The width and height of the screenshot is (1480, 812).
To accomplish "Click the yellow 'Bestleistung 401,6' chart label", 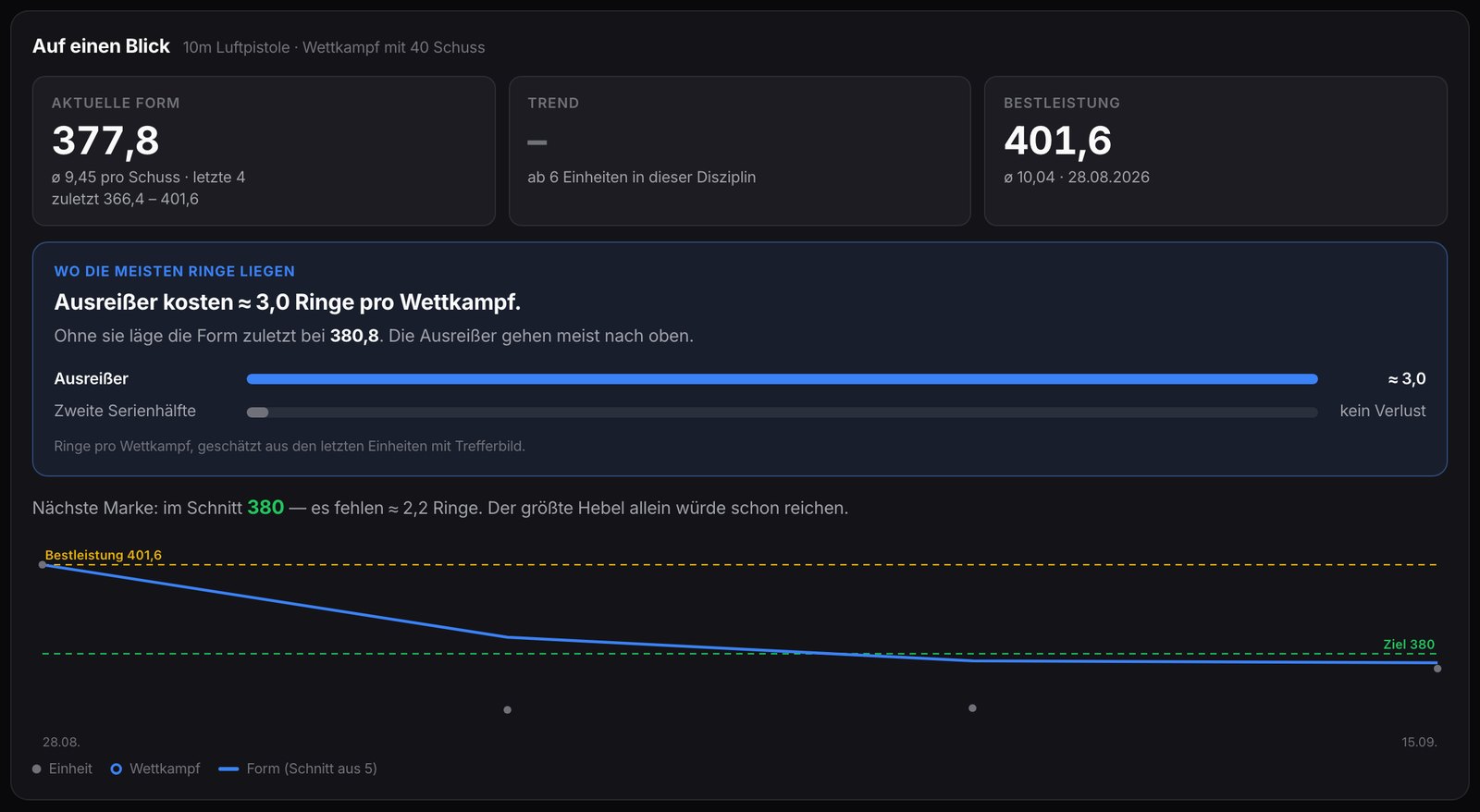I will pos(104,556).
